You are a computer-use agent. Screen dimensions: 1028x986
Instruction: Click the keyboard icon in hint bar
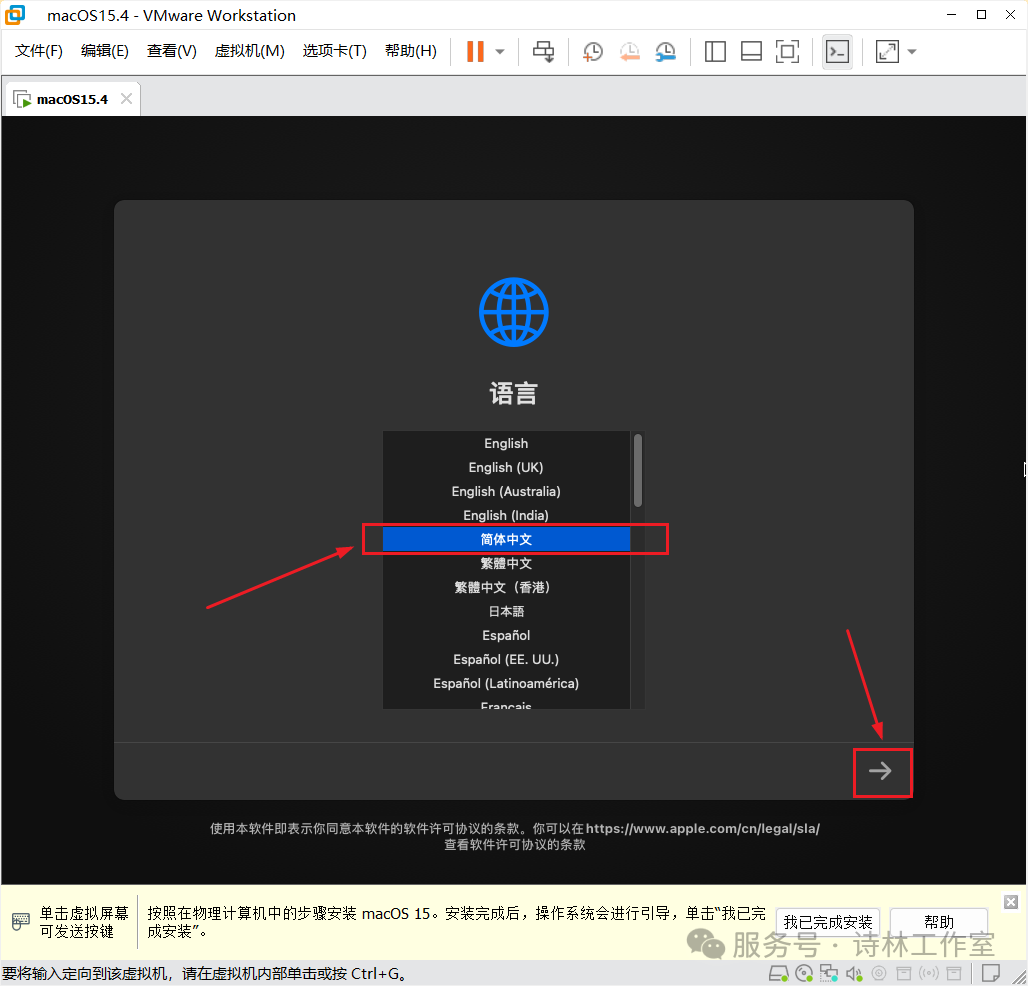click(x=21, y=922)
